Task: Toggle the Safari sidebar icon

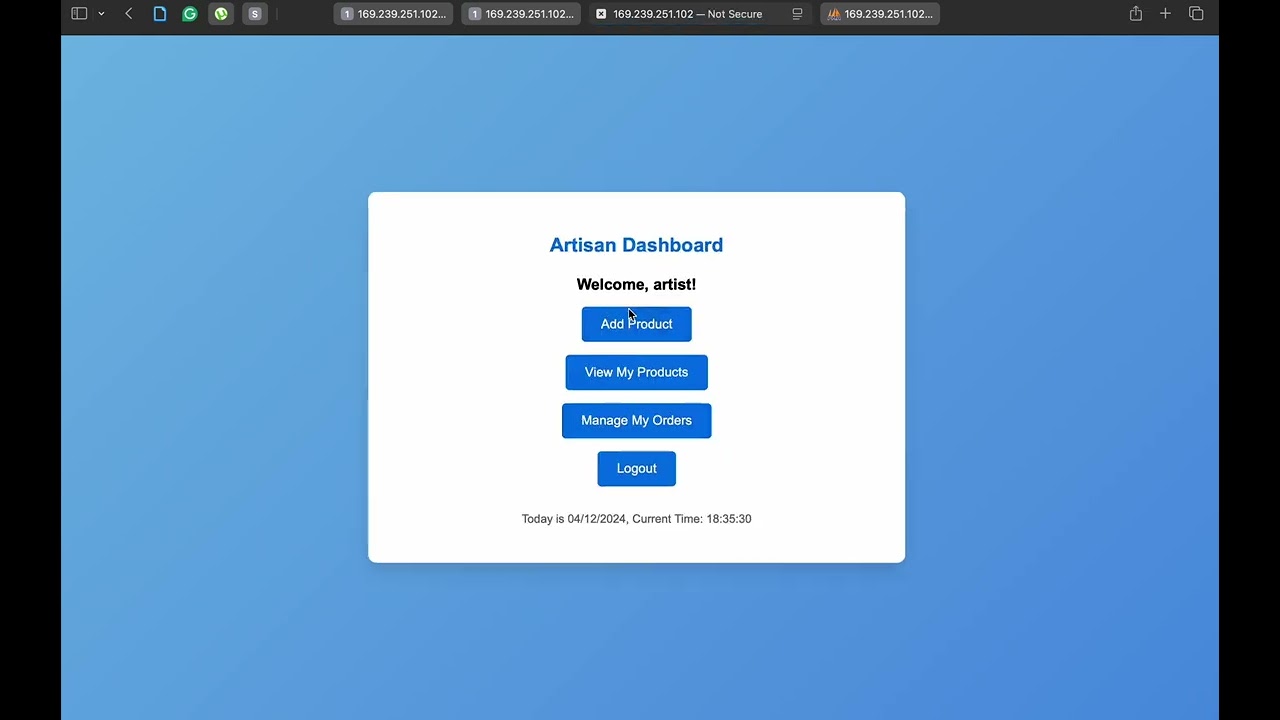Action: pos(79,14)
